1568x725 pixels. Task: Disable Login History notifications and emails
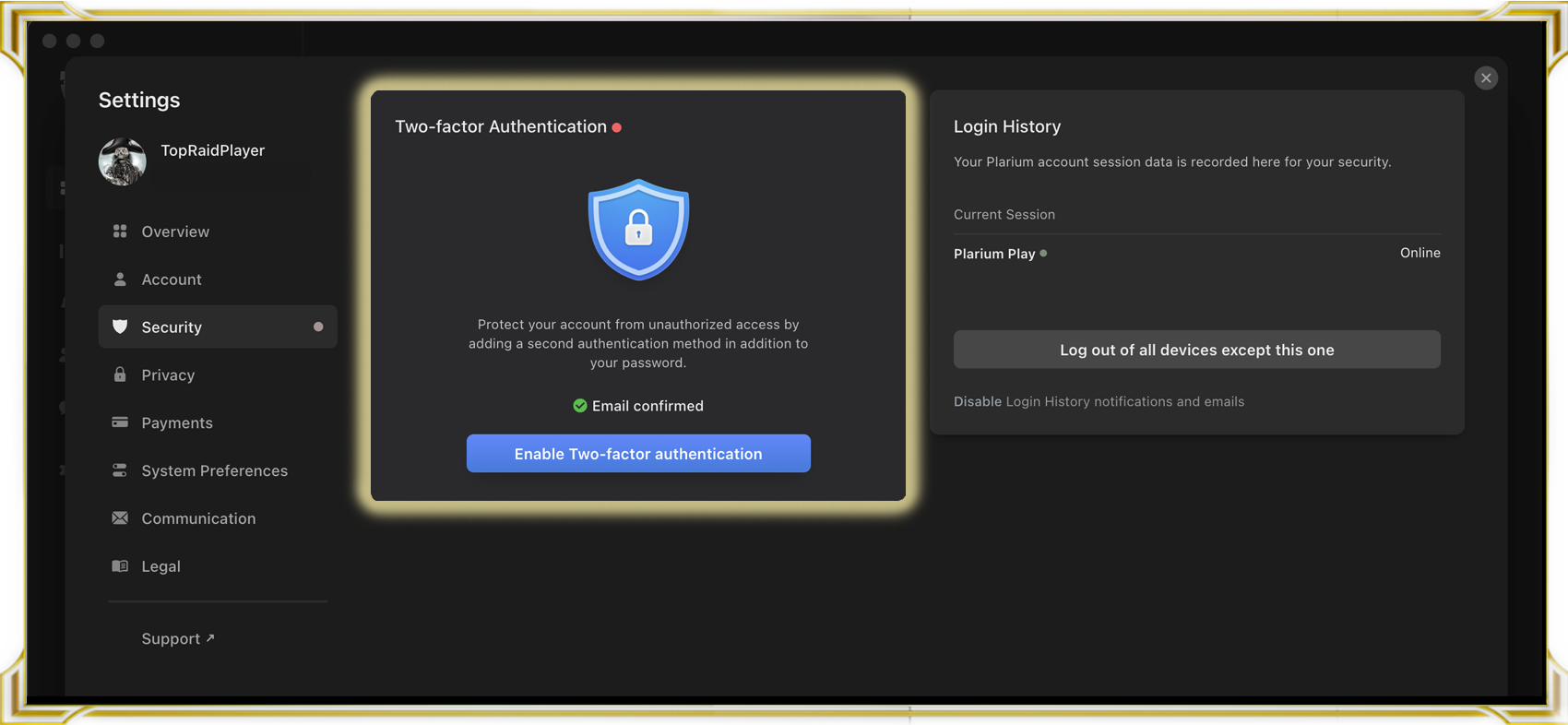point(978,401)
